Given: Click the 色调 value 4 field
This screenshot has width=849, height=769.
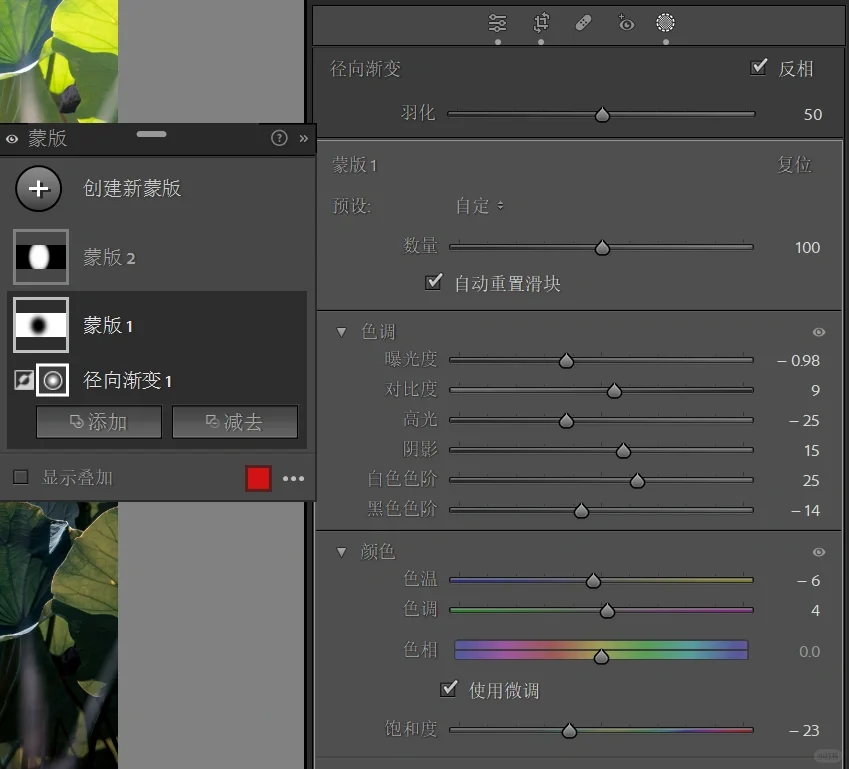Looking at the screenshot, I should coord(815,611).
